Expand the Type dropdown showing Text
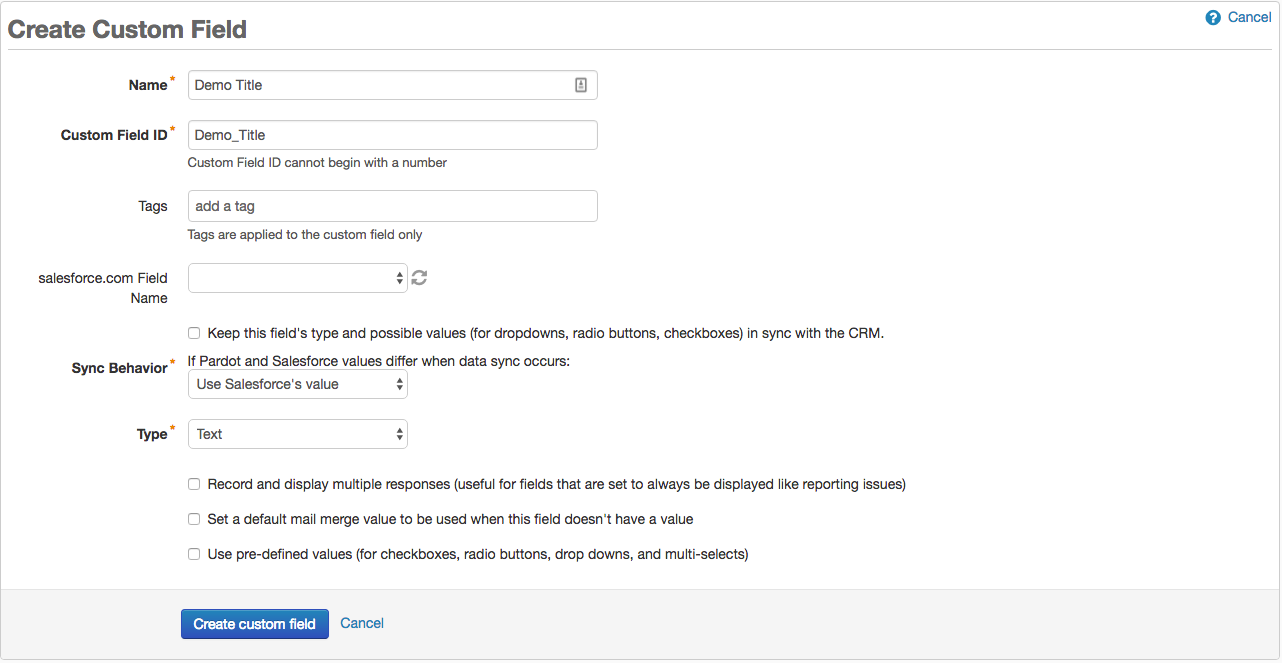Screen dimensions: 1282x663 [x=298, y=434]
